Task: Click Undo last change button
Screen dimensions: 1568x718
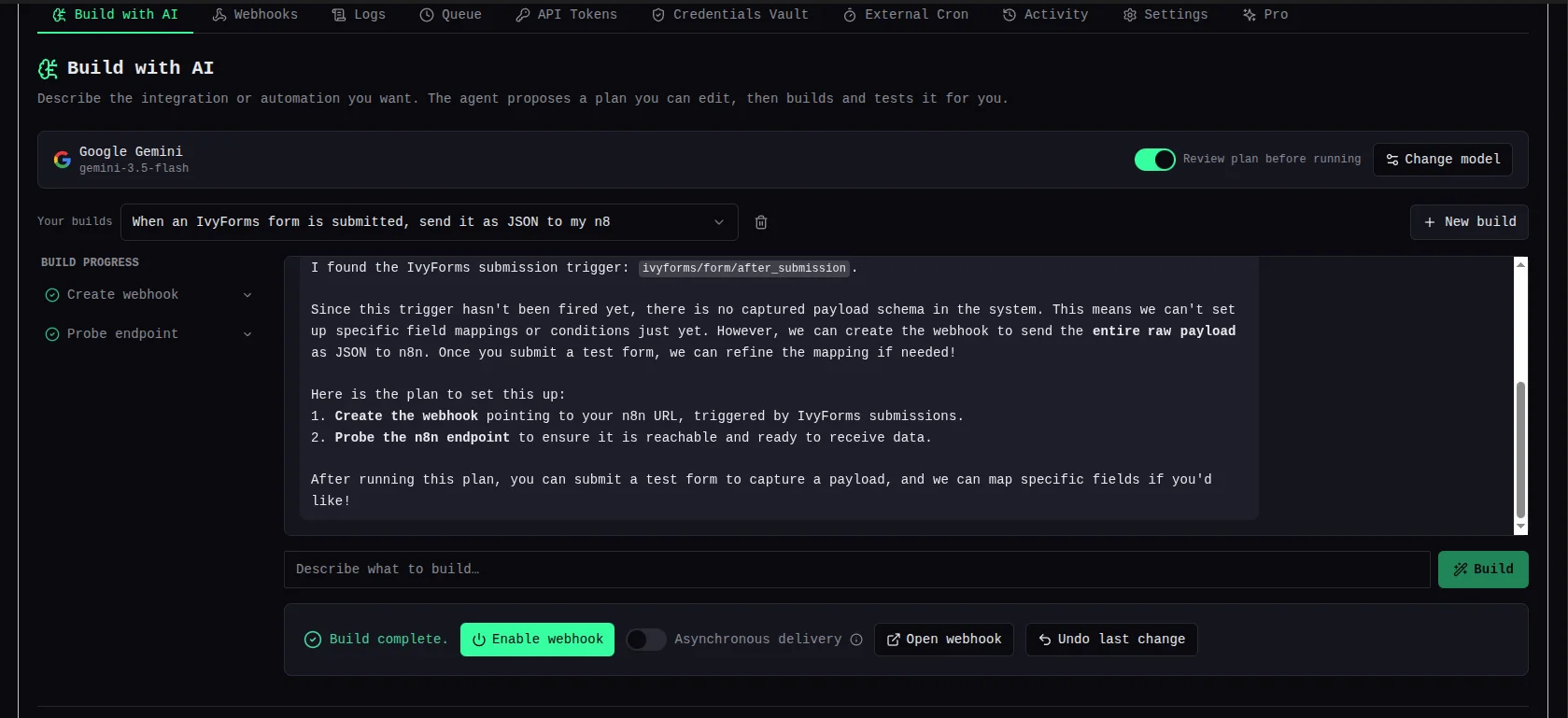Action: 1111,640
